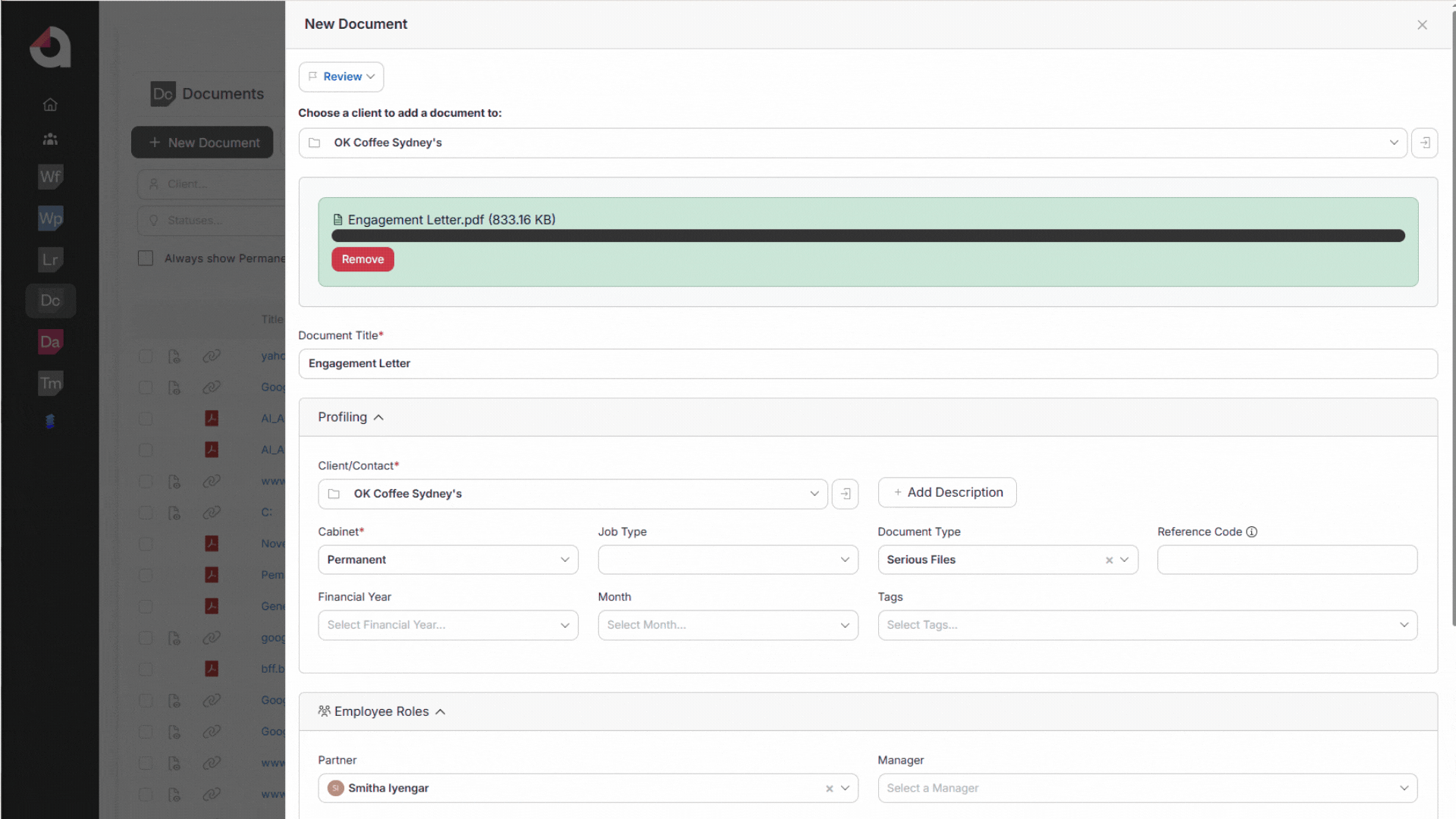1456x819 pixels.
Task: Expand the Select Financial Year dropdown
Action: [447, 625]
